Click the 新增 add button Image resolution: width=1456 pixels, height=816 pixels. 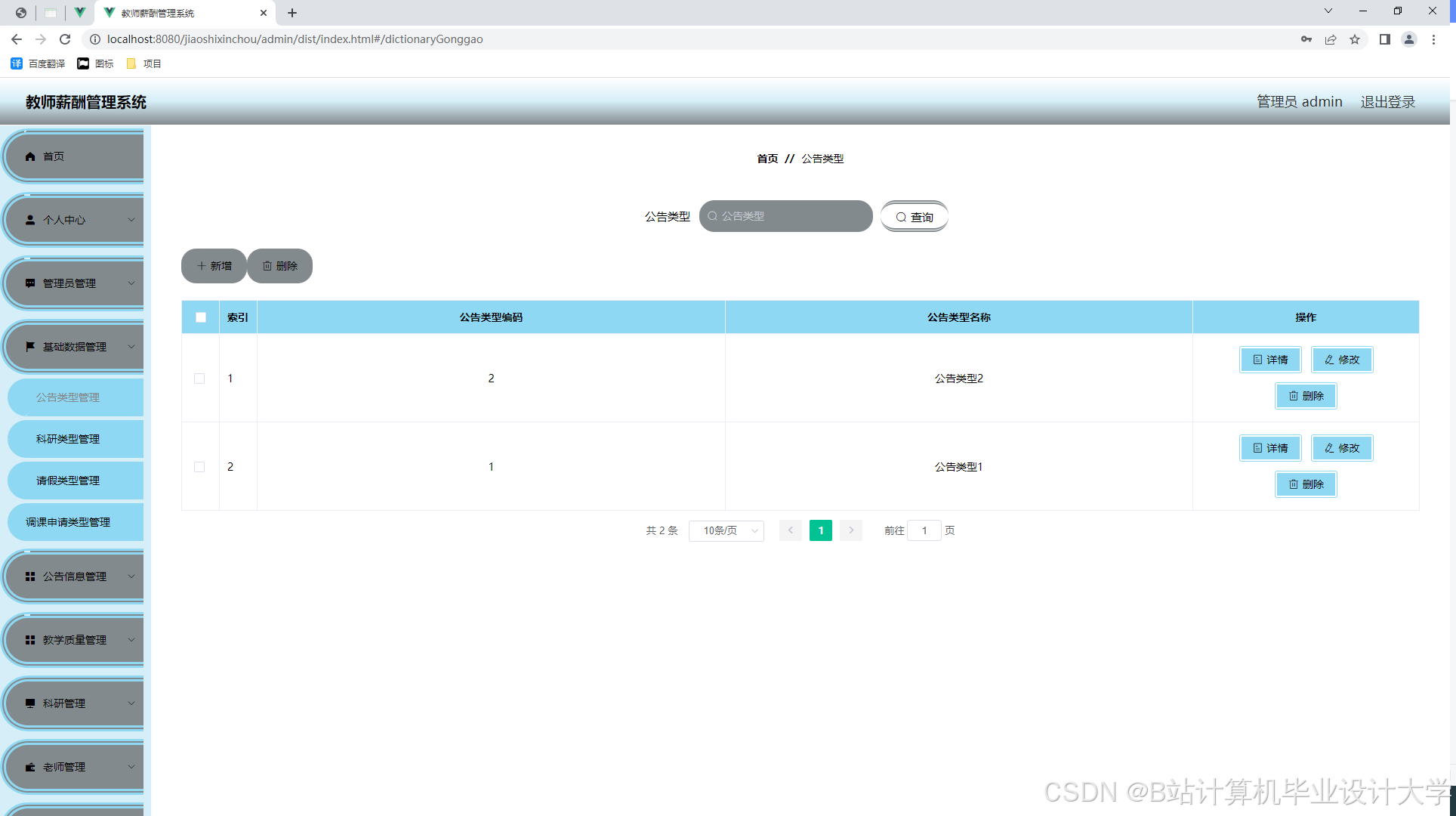pyautogui.click(x=214, y=266)
